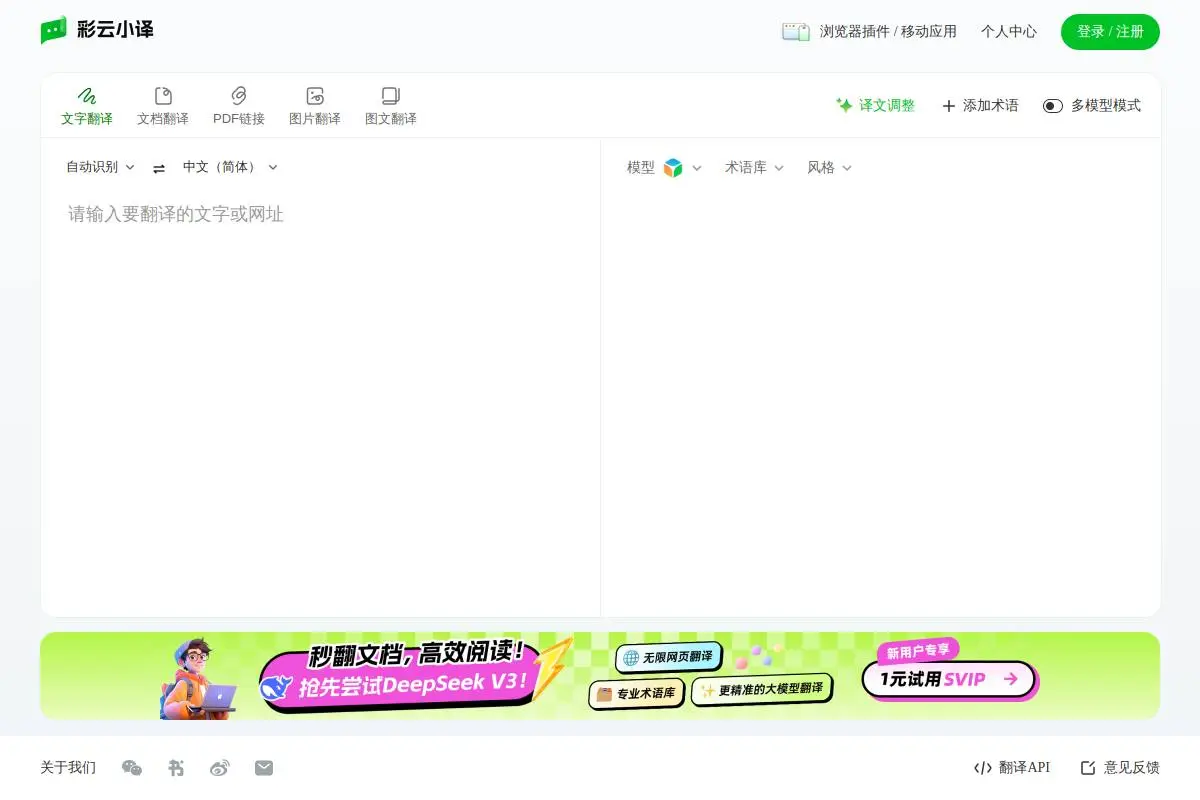The width and height of the screenshot is (1200, 800).
Task: Click the feedback edit icon in footer
Action: [x=1088, y=768]
